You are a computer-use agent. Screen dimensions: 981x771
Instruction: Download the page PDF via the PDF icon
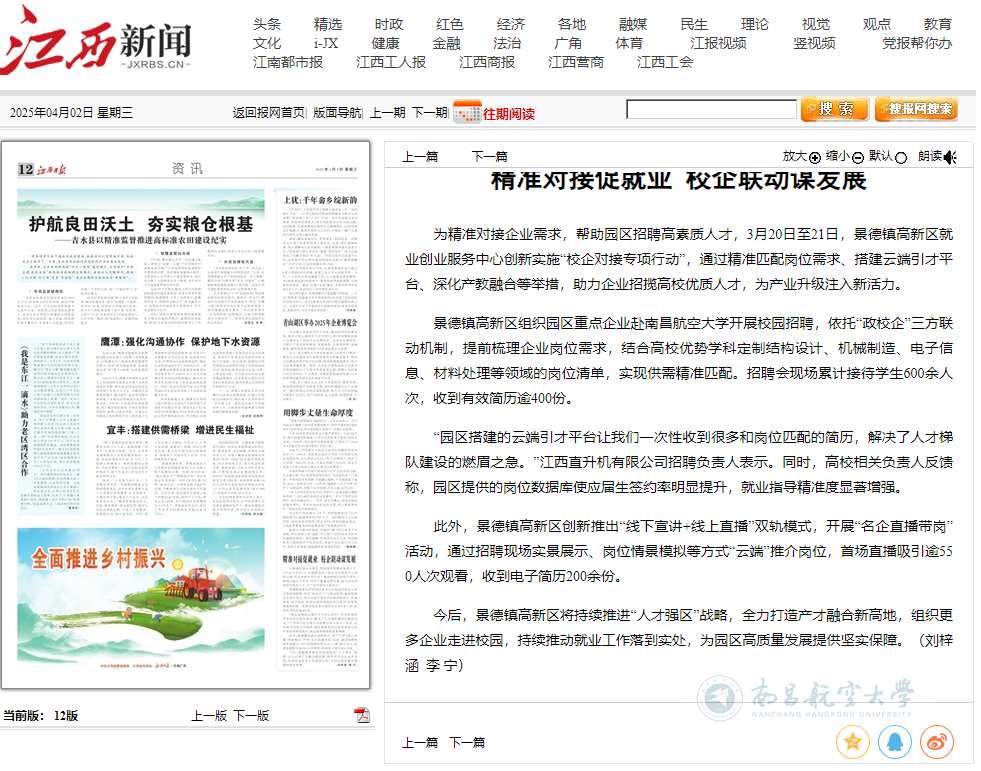362,714
